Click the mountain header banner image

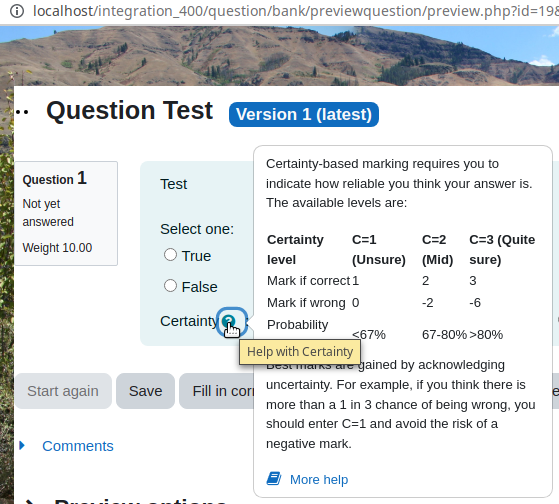click(x=280, y=56)
